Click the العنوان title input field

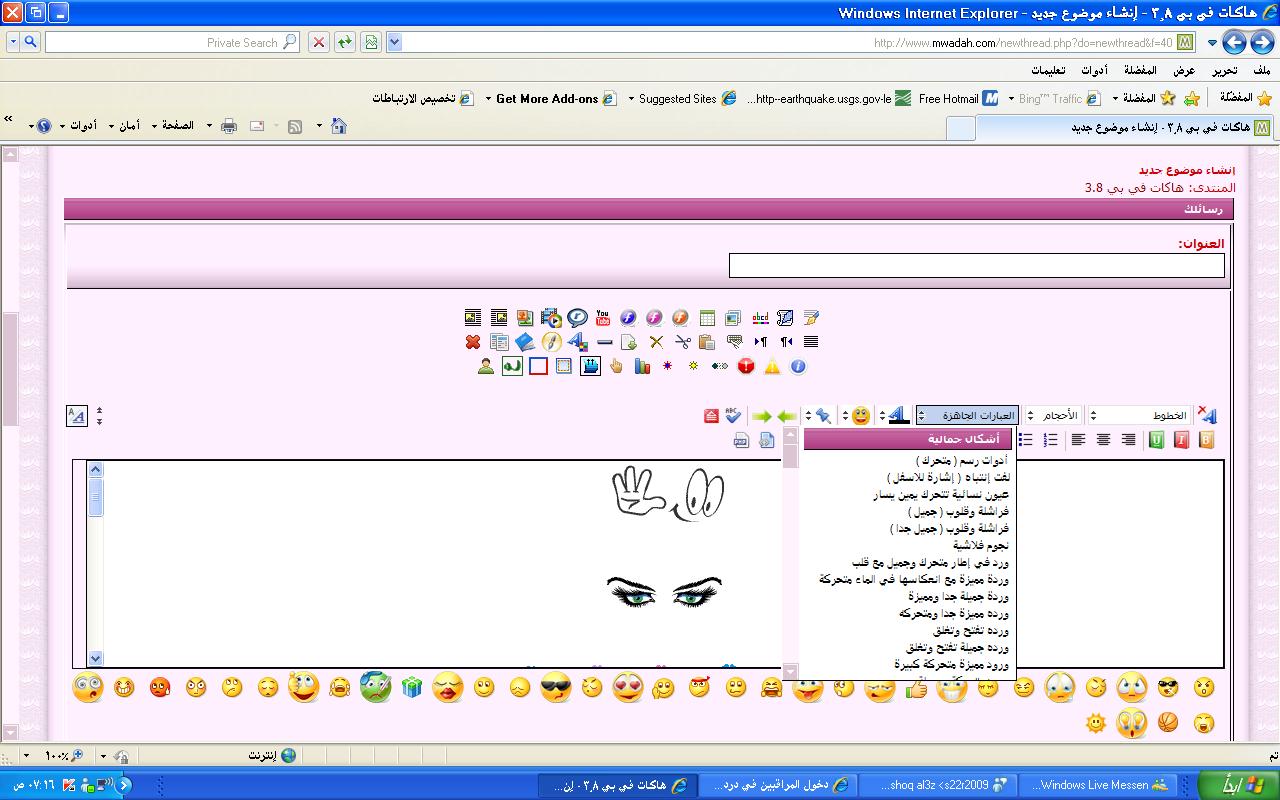pyautogui.click(x=976, y=266)
